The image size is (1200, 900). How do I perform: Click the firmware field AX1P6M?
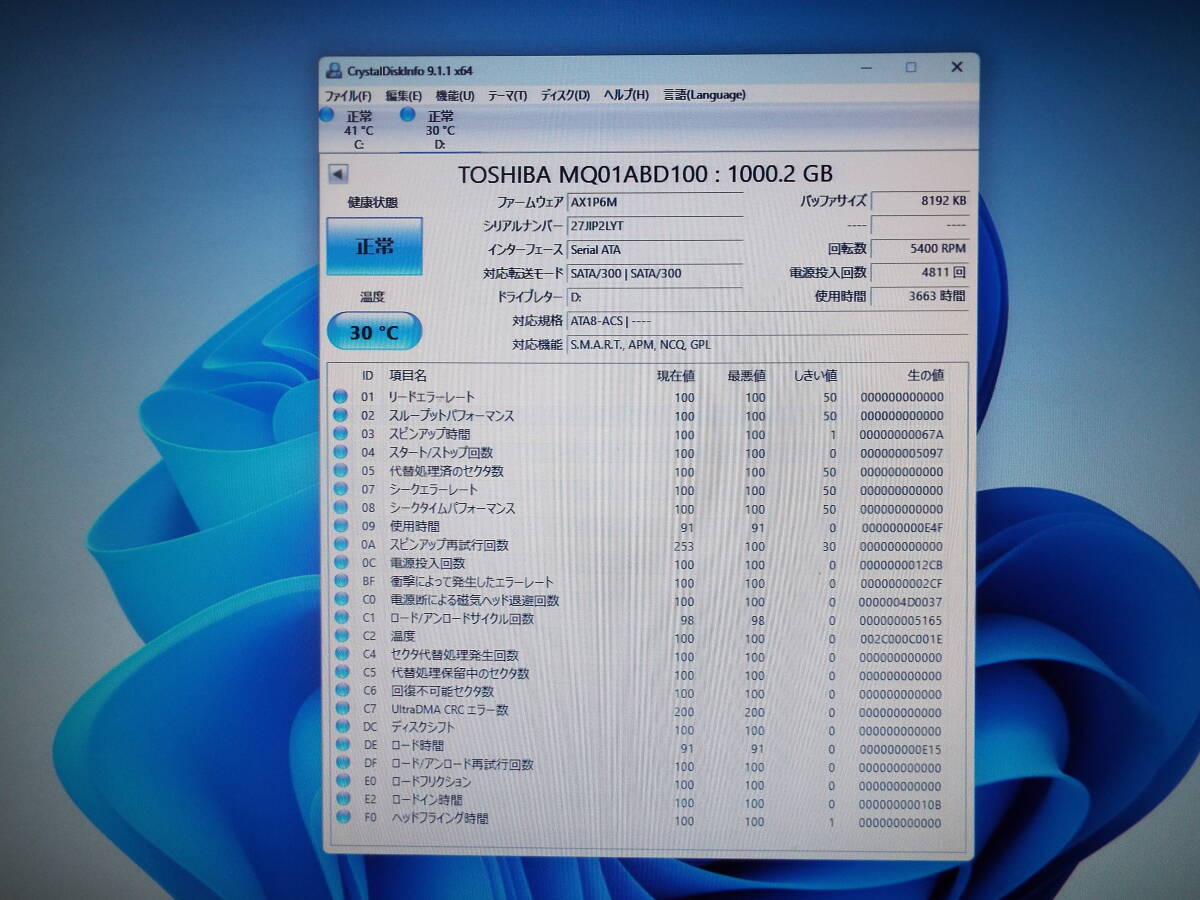655,202
